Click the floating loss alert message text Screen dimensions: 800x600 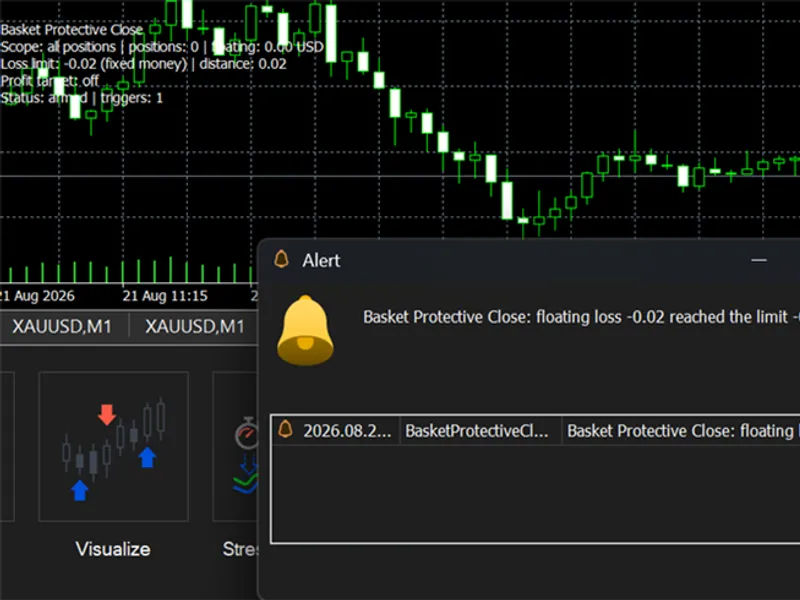(x=581, y=317)
